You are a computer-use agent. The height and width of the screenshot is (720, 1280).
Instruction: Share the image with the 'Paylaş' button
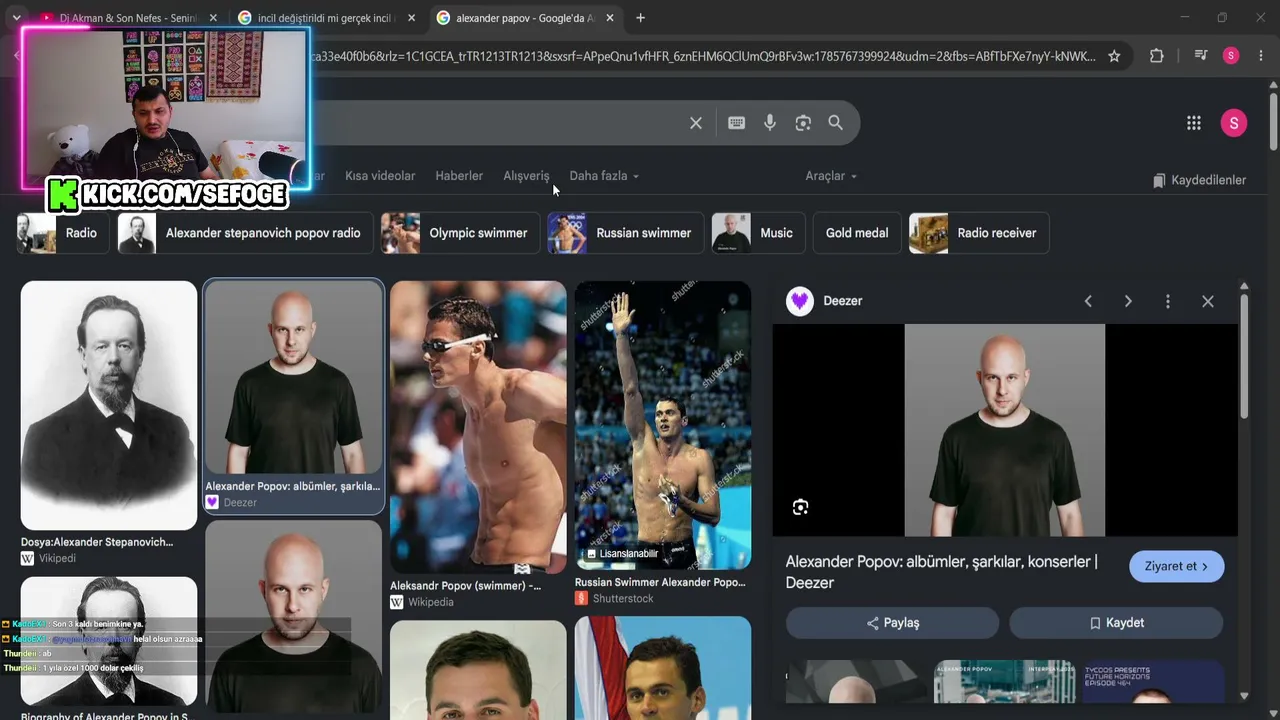892,623
